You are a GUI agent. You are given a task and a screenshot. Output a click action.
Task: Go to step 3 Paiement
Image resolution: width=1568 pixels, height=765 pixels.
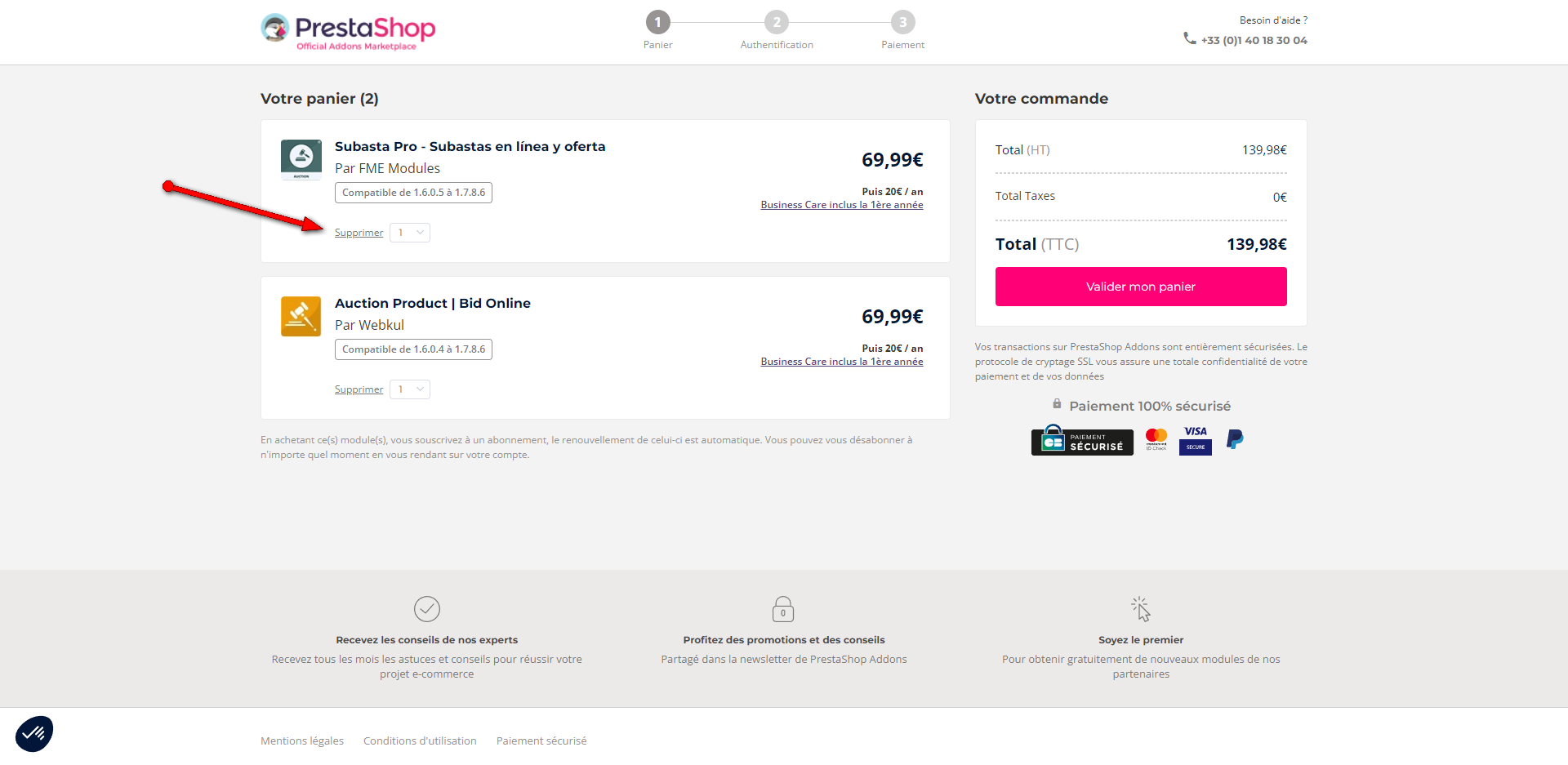pos(902,23)
